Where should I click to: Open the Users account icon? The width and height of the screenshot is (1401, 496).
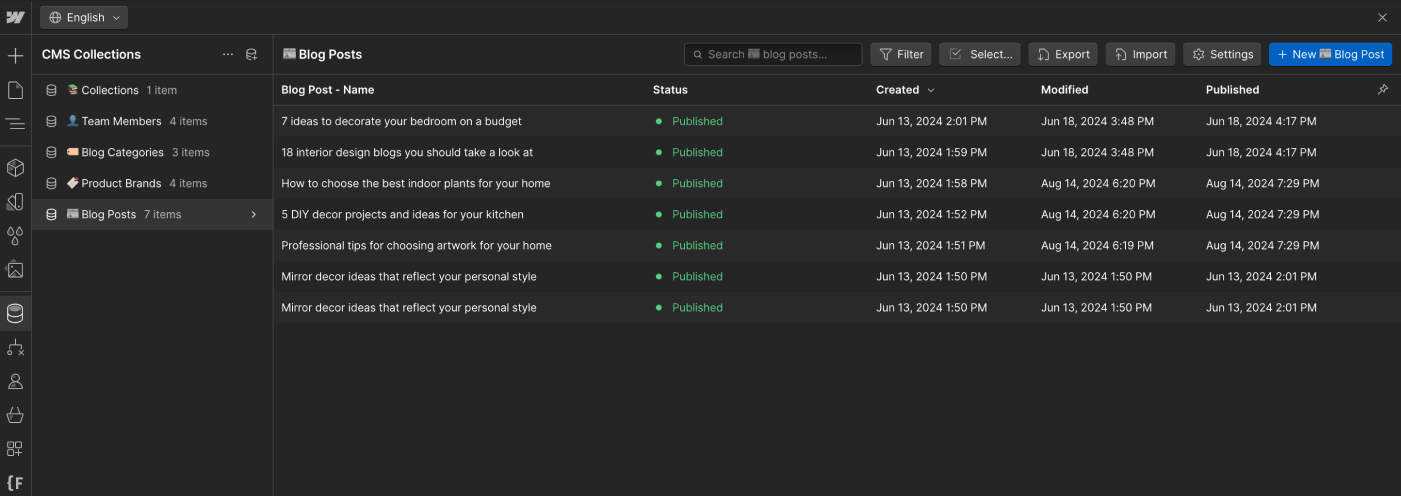pos(15,381)
